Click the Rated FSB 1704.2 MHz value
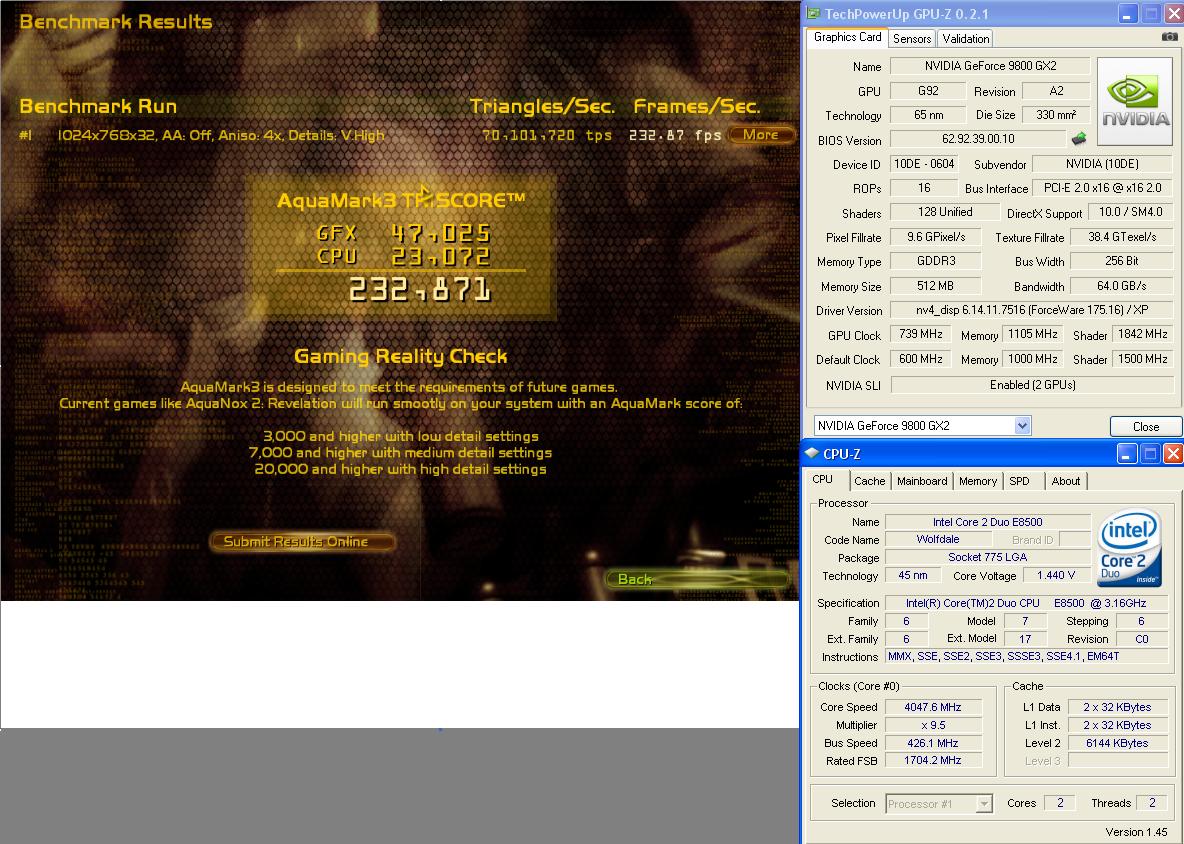Screen dimensions: 1184x844 933,761
